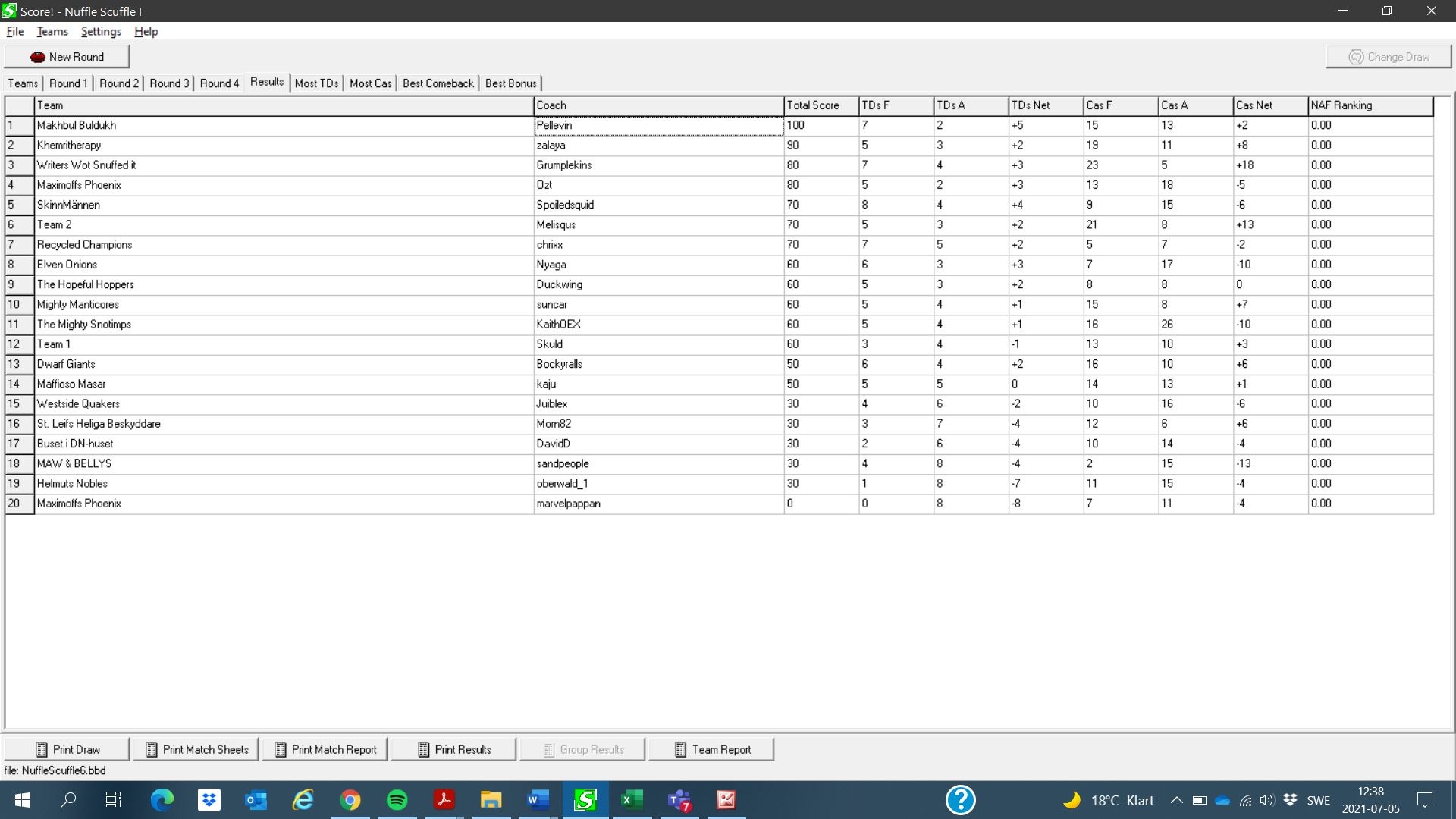
Task: Switch to the Most TDs tab
Action: tap(316, 83)
